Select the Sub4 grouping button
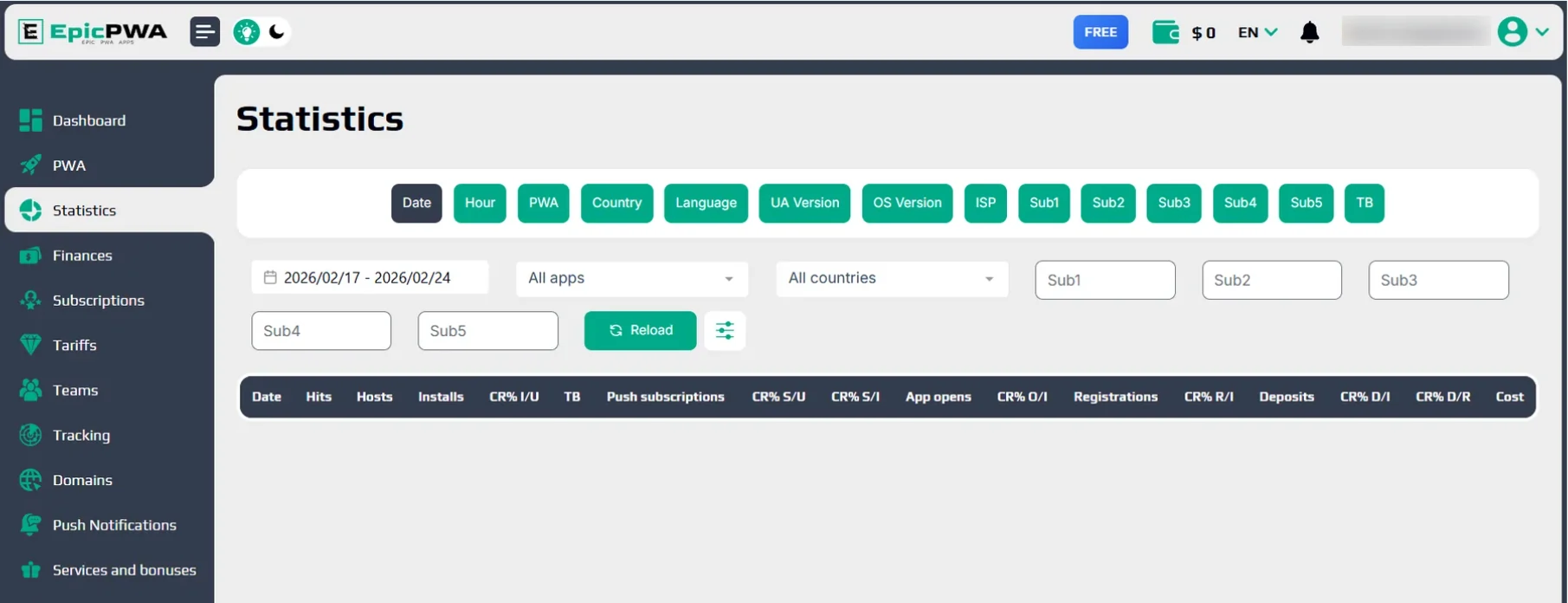The image size is (1568, 603). (x=1240, y=203)
